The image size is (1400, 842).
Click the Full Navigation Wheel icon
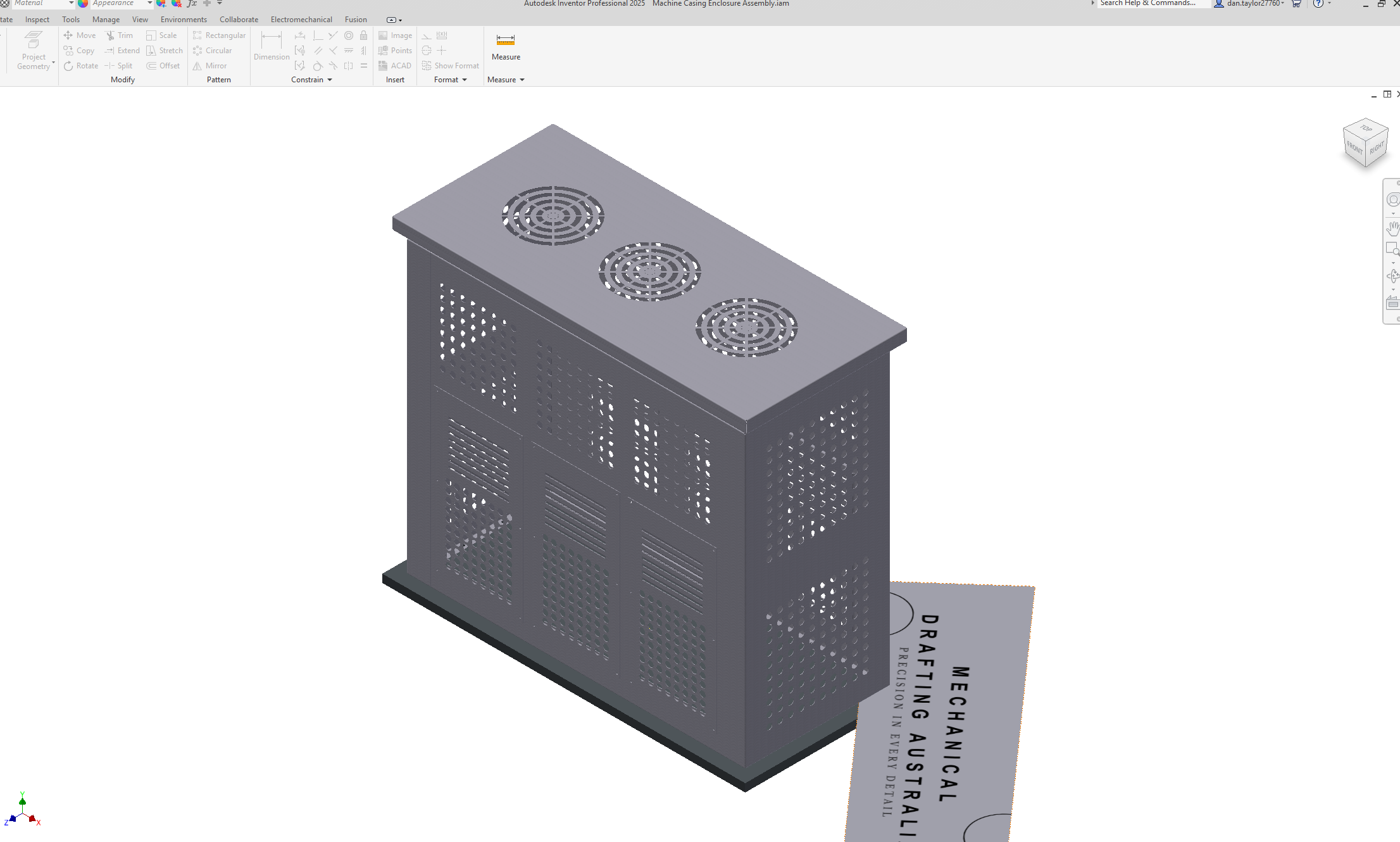[1392, 200]
